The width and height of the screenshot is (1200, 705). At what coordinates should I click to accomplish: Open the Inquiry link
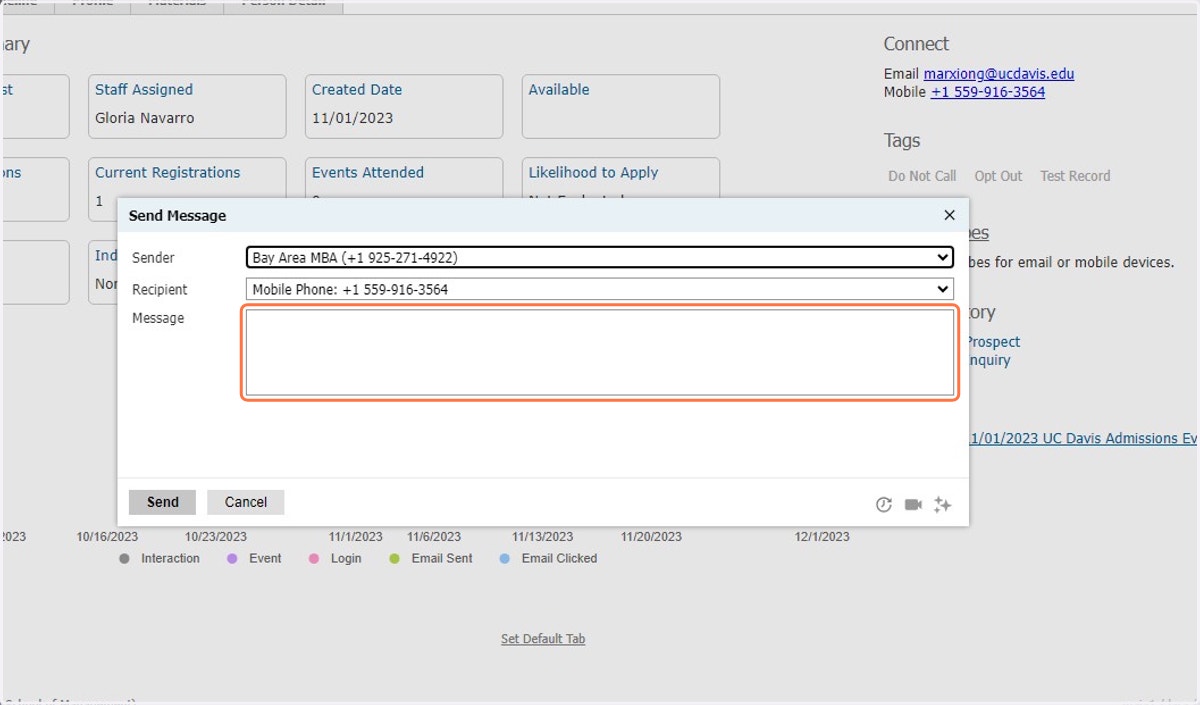click(x=989, y=360)
